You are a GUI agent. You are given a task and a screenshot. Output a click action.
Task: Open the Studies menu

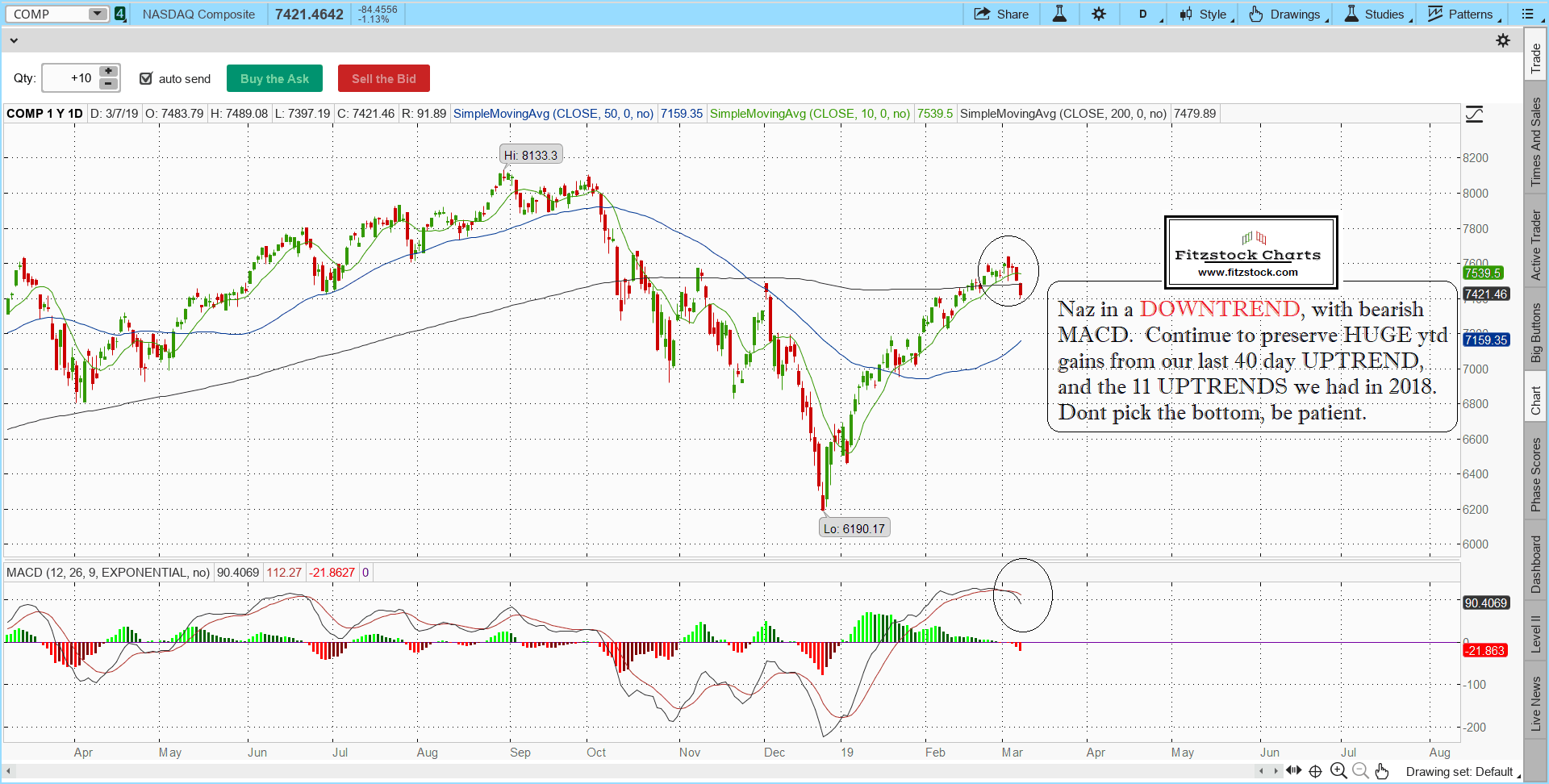(x=1376, y=14)
